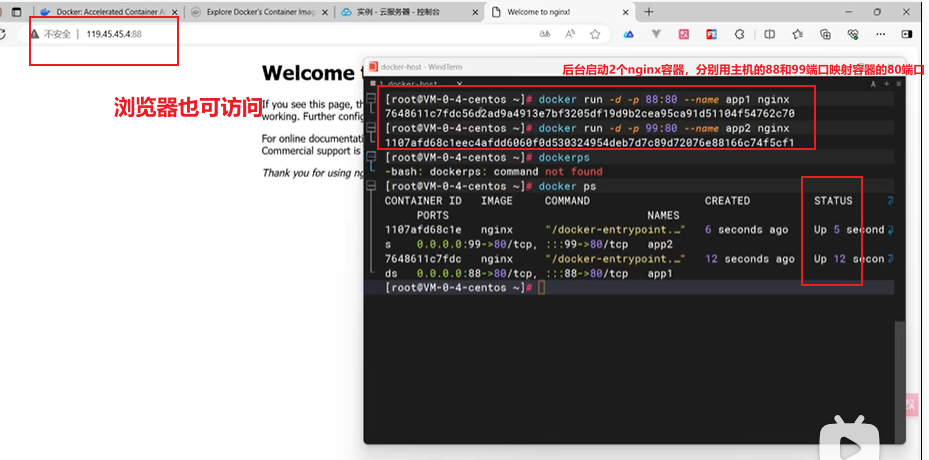Select the docker-host session tab in WindTerm
929x460 pixels.
pos(414,84)
